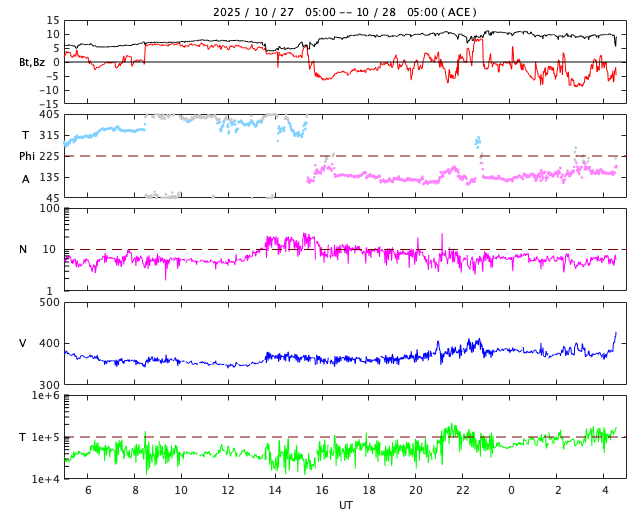The image size is (640, 512).
Task: Select the '1e+5' temperature tick
Action: (x=46, y=437)
